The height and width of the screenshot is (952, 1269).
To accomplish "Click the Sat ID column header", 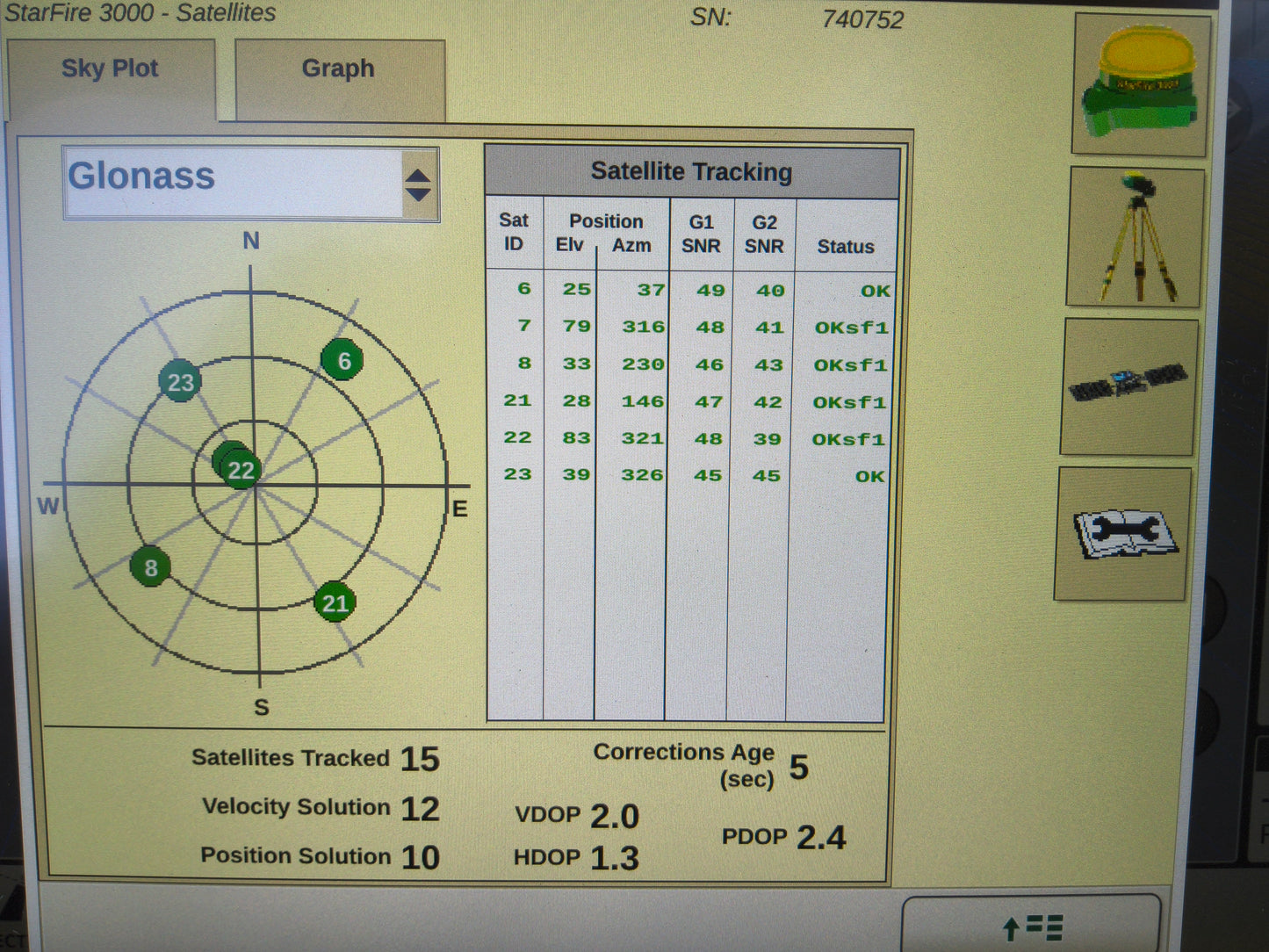I will click(x=514, y=233).
